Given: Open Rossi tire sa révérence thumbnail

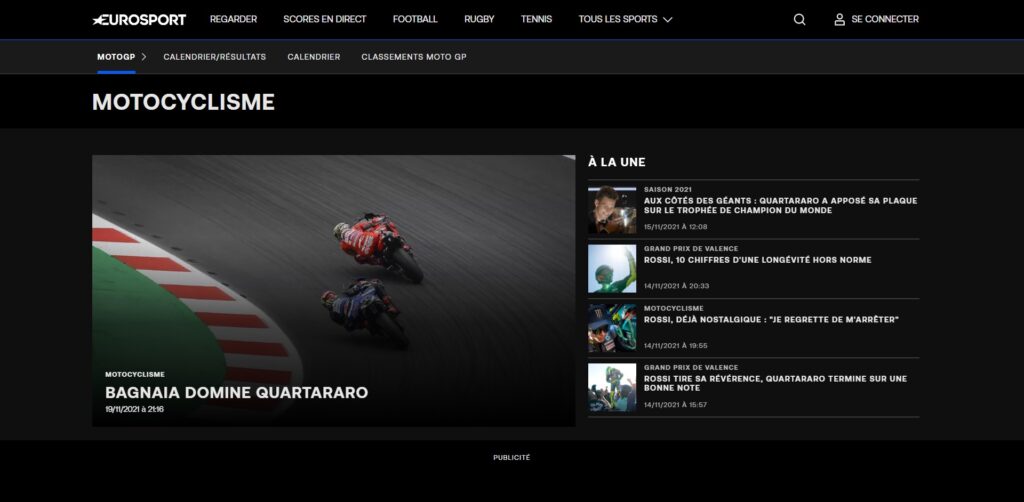Looking at the screenshot, I should (612, 388).
